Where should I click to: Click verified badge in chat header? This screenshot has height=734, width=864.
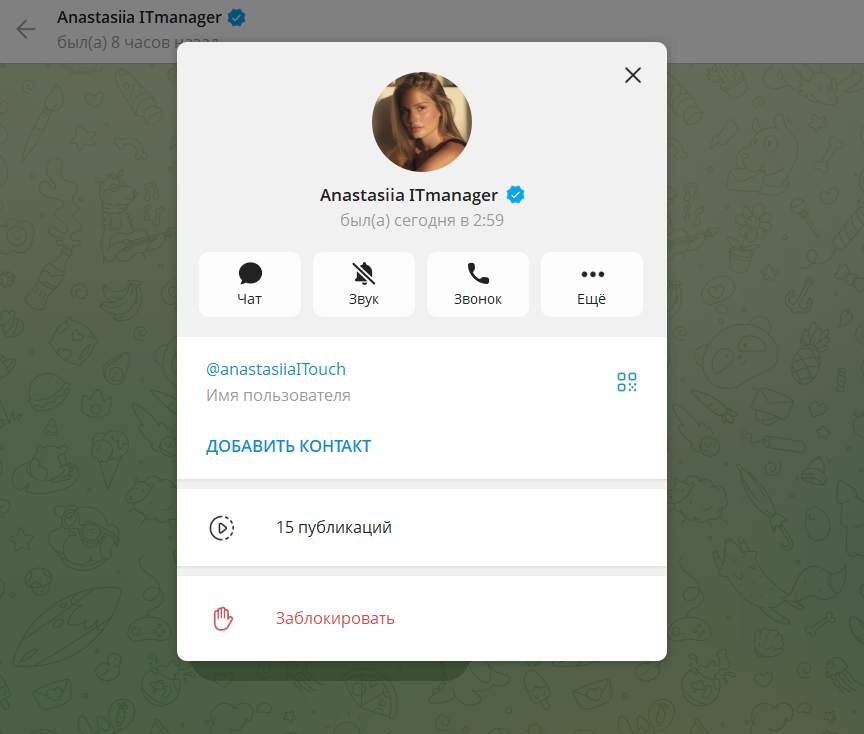pyautogui.click(x=237, y=17)
